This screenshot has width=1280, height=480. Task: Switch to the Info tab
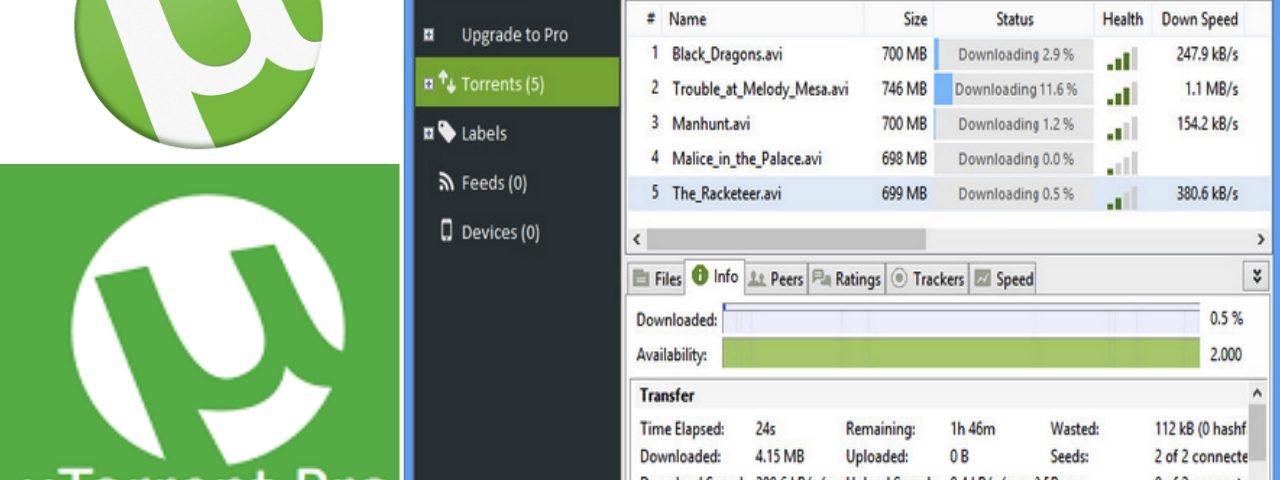click(715, 277)
